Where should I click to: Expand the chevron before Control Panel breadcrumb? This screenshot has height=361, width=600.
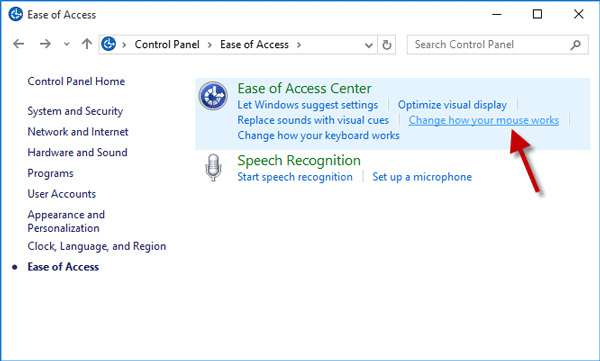click(124, 45)
